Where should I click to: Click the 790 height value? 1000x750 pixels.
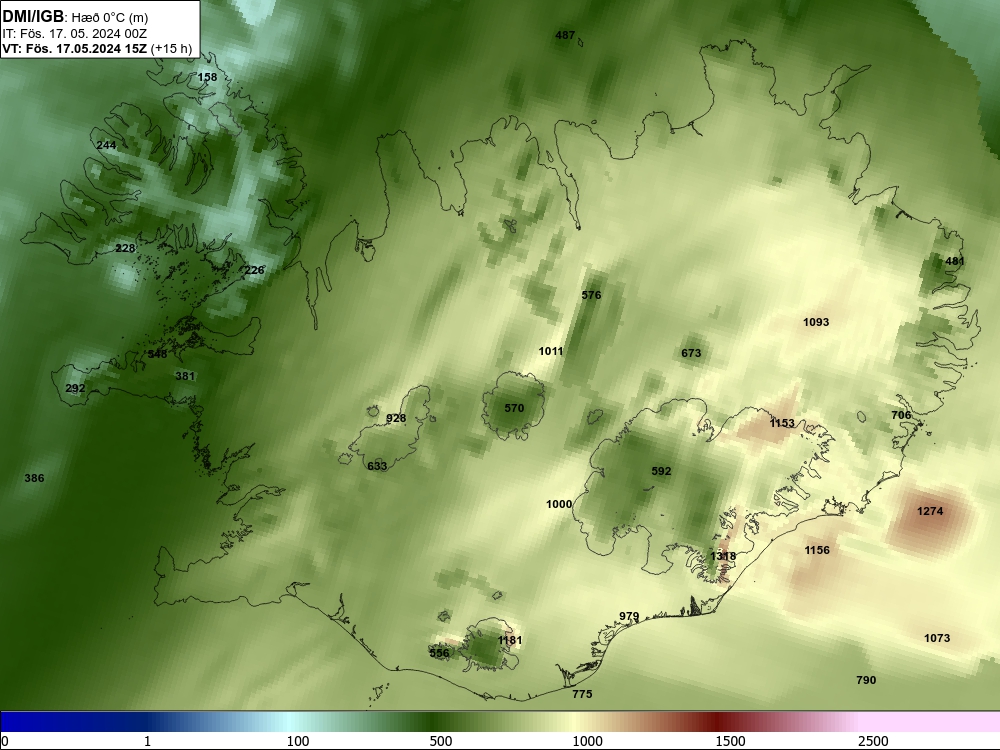click(866, 680)
